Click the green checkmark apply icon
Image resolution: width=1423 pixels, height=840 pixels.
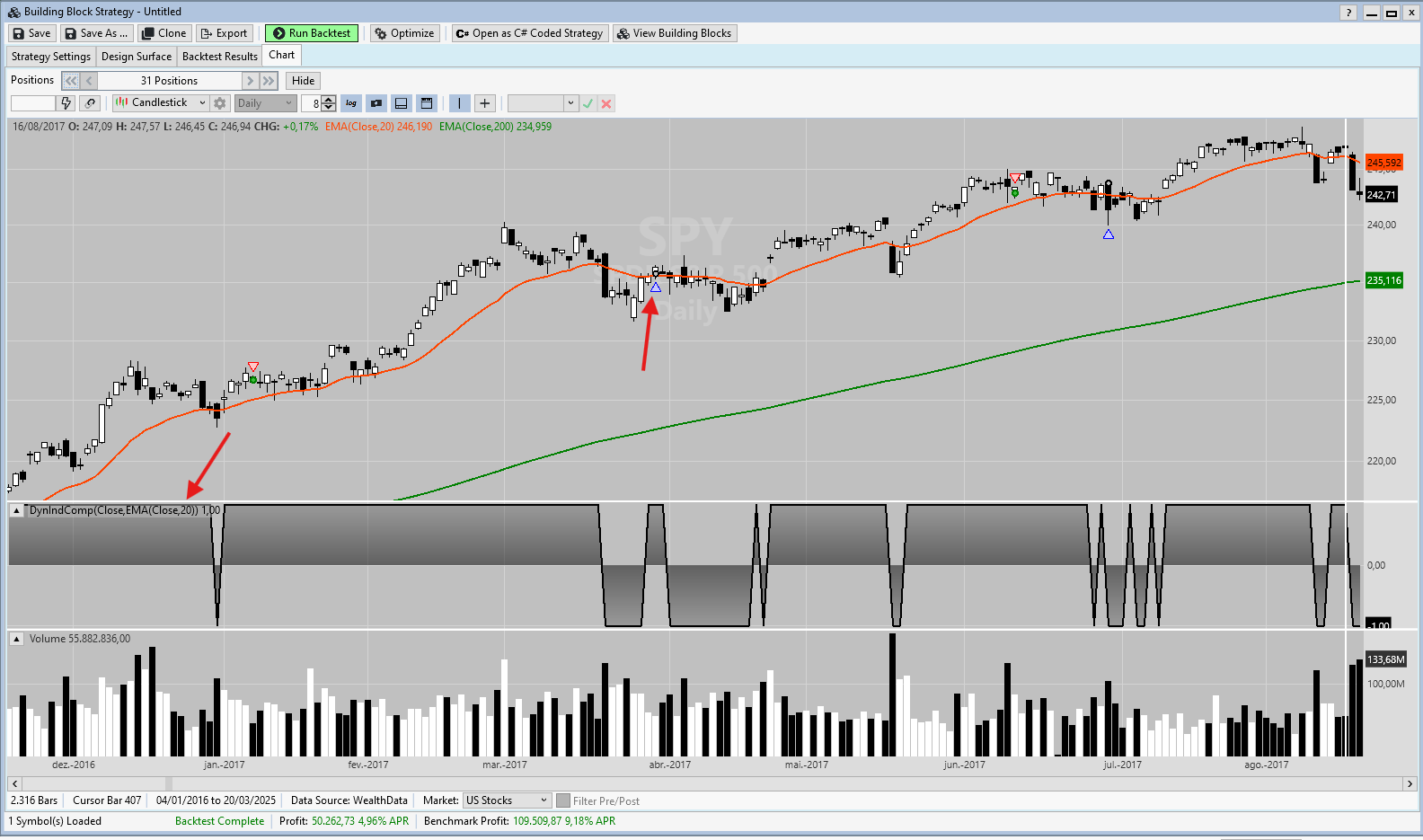588,103
